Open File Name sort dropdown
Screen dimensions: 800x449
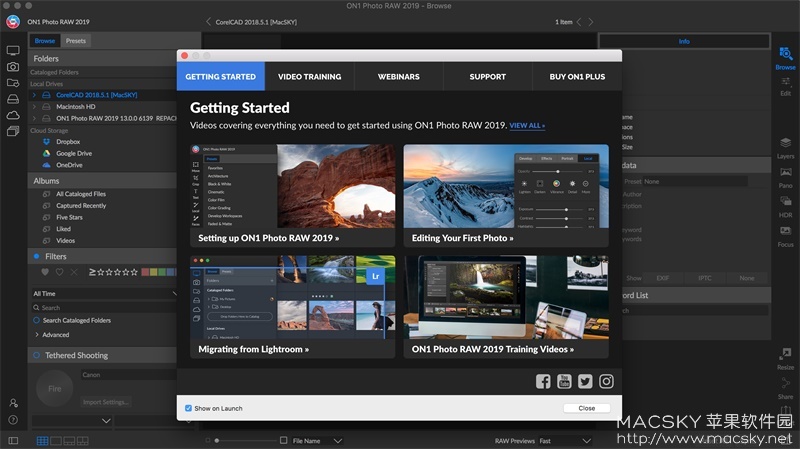pyautogui.click(x=317, y=440)
